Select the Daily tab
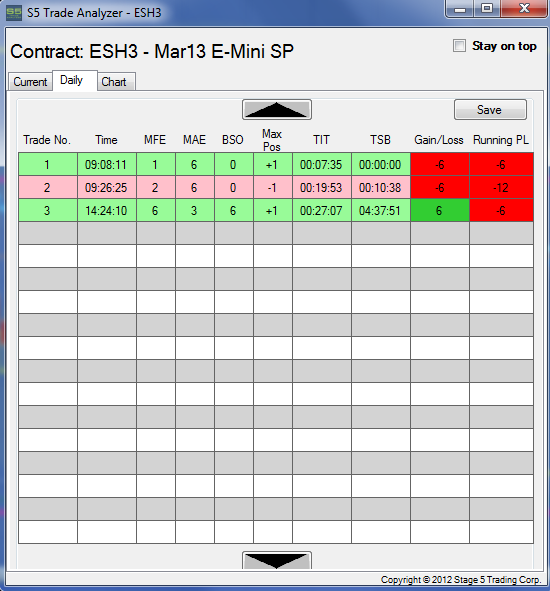The image size is (550, 591). point(75,80)
